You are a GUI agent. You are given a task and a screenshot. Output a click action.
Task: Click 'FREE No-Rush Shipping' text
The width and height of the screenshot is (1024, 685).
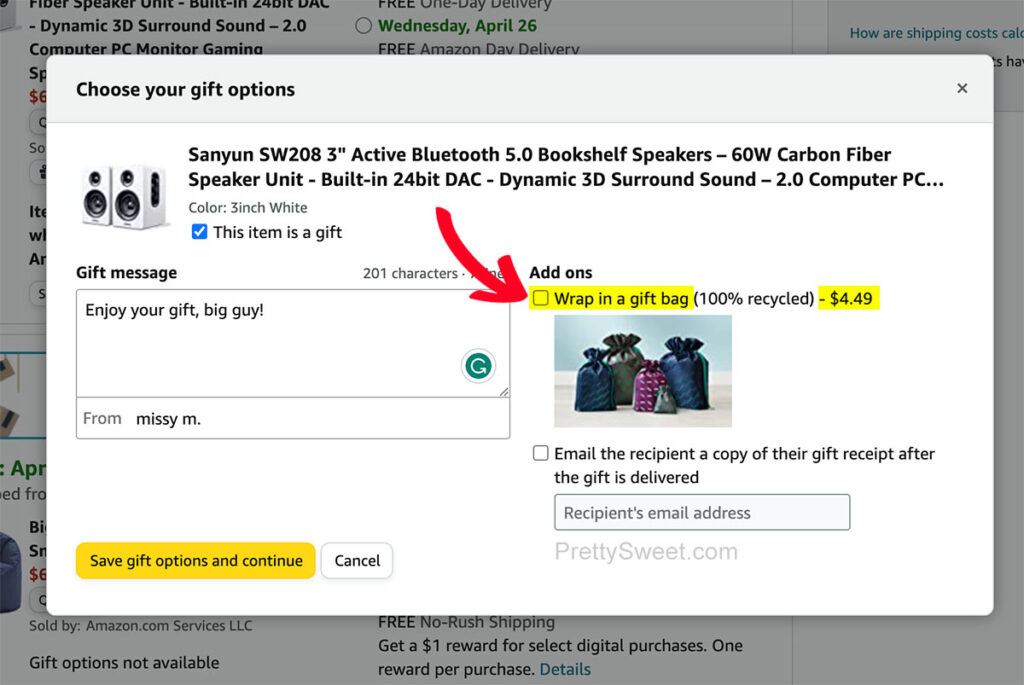click(x=466, y=622)
